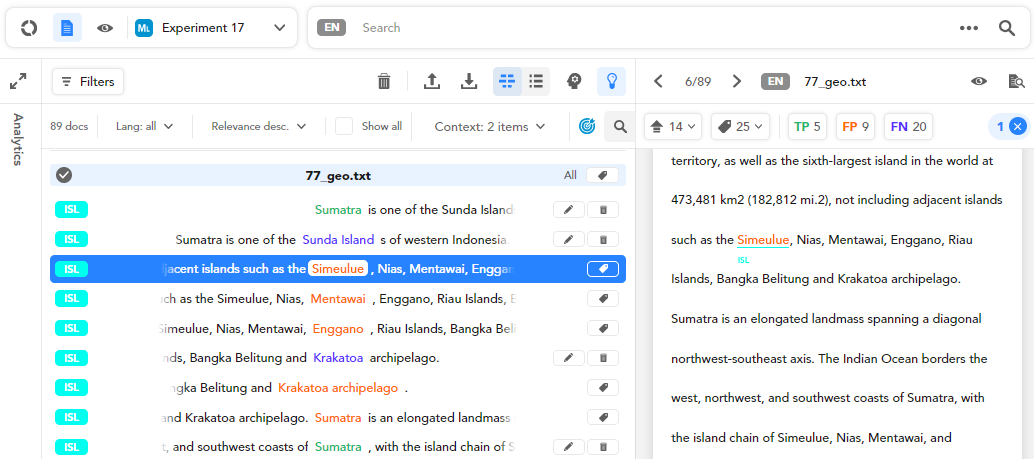Expand the Analytics panel arrows icon
Image resolution: width=1034 pixels, height=459 pixels.
click(x=18, y=82)
